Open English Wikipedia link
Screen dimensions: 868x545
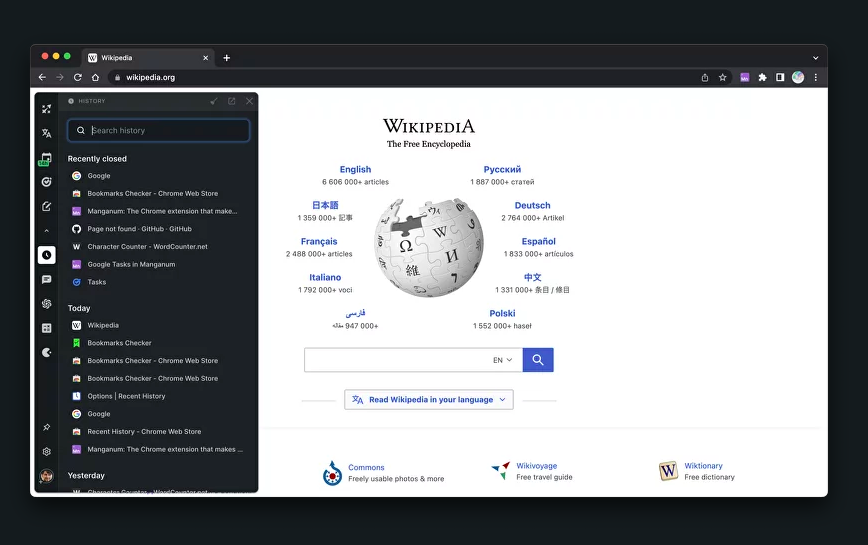coord(355,169)
